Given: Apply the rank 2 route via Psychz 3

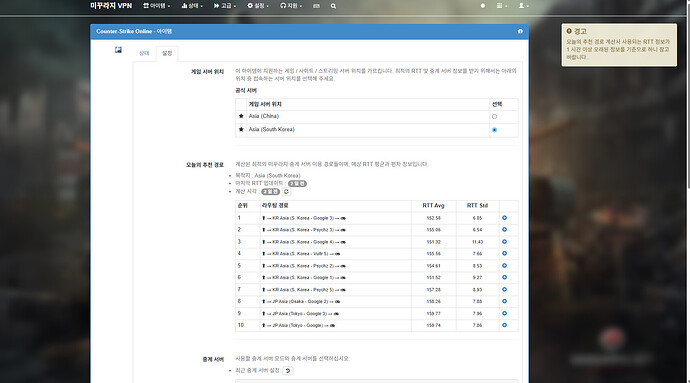Looking at the screenshot, I should coord(504,230).
